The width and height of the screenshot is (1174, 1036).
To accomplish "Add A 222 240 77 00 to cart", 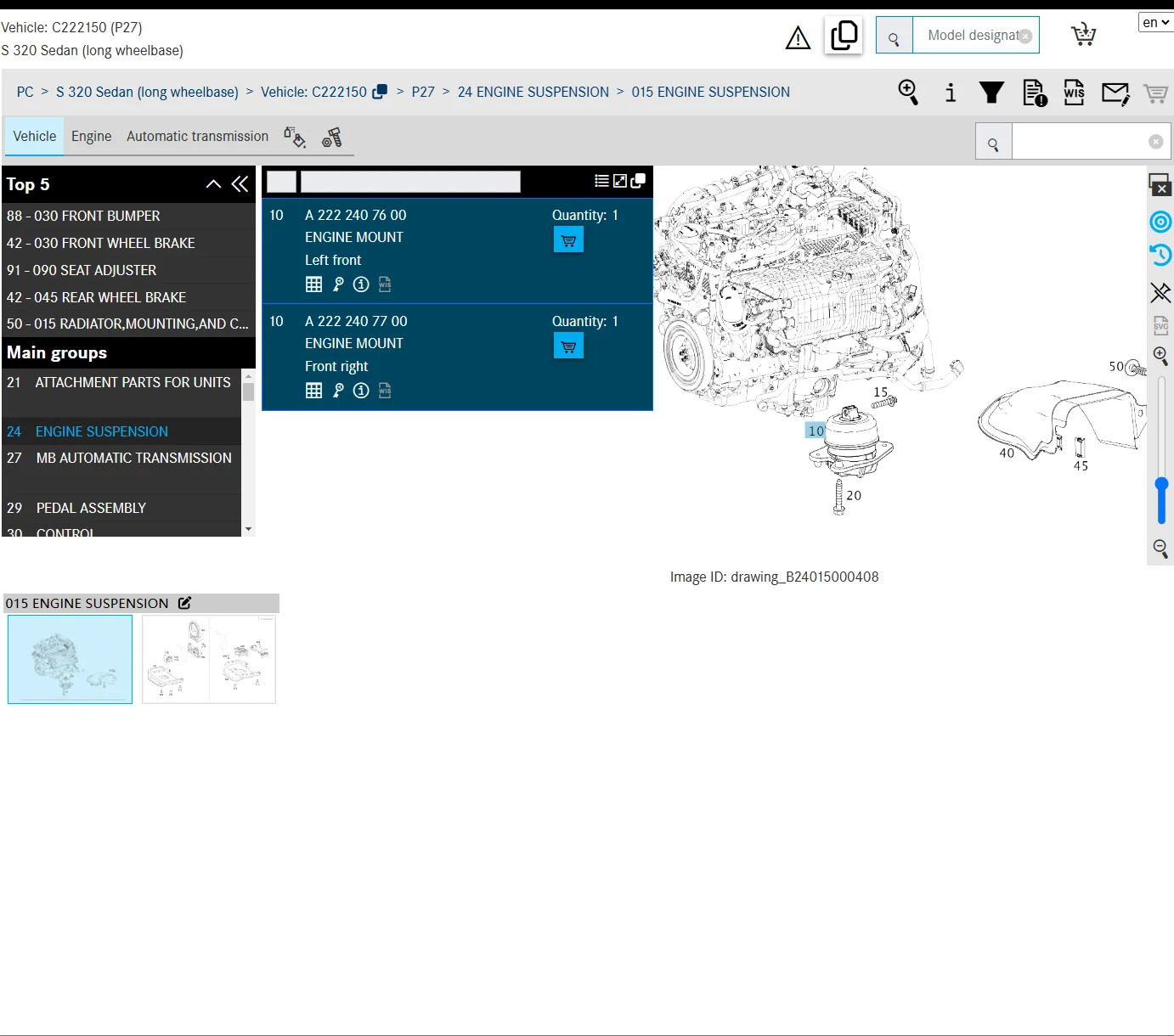I will tap(568, 346).
